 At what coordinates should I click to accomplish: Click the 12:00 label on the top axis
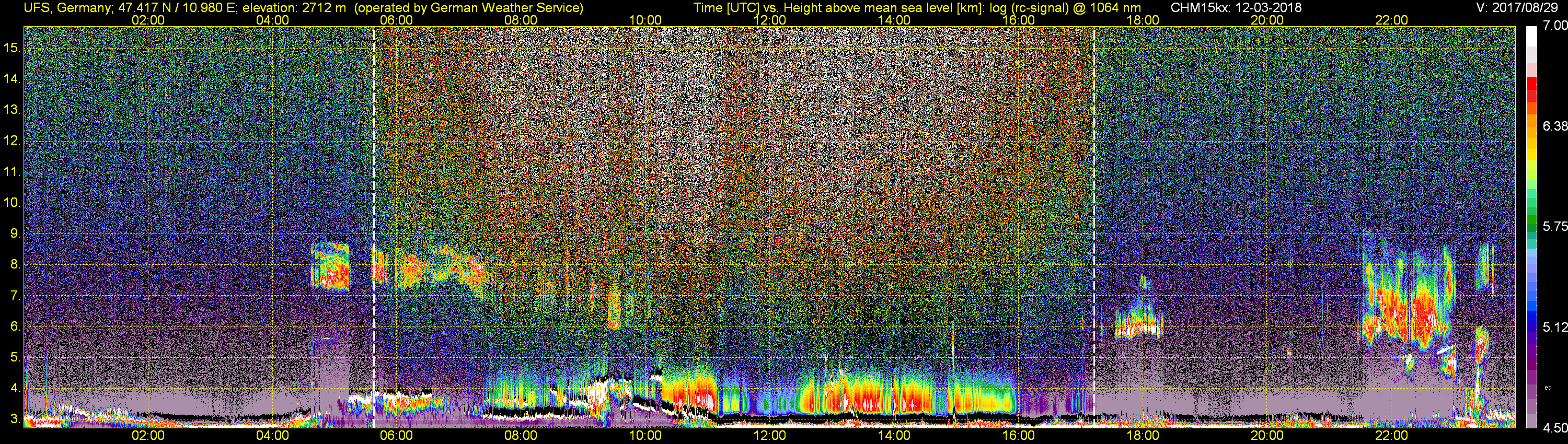click(769, 20)
